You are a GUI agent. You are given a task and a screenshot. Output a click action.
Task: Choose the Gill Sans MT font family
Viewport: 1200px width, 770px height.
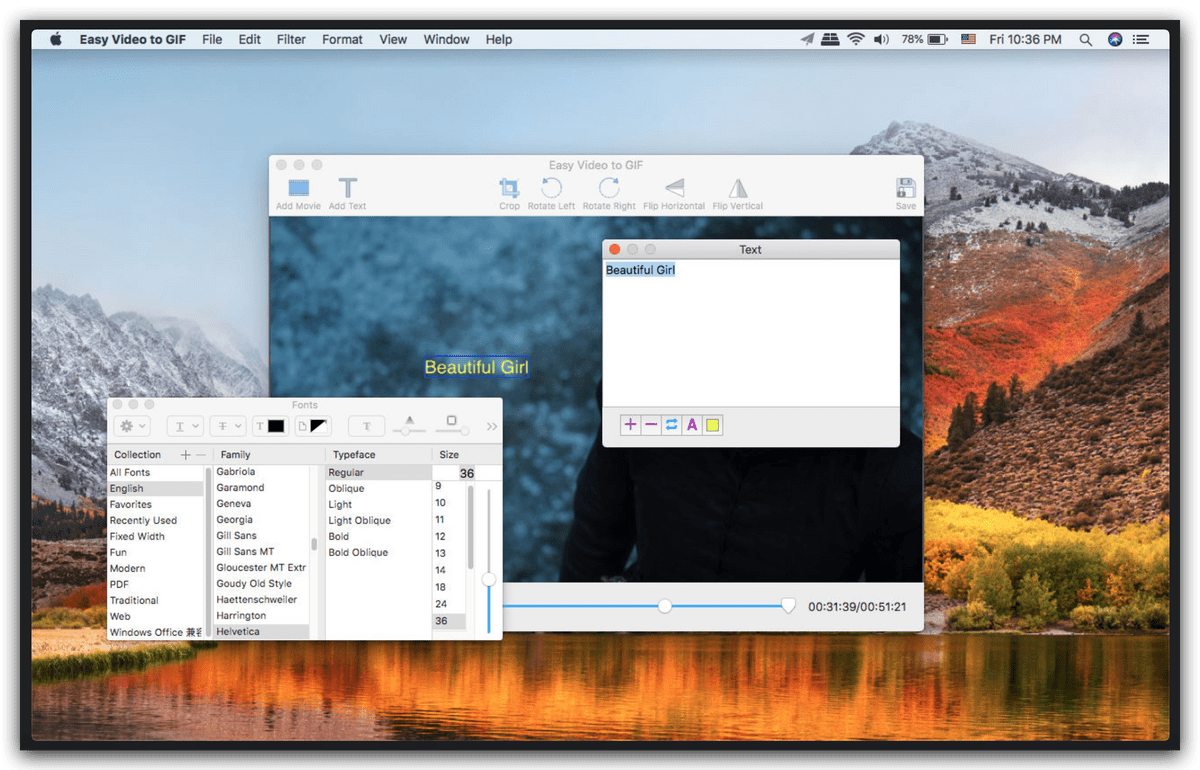tap(262, 551)
